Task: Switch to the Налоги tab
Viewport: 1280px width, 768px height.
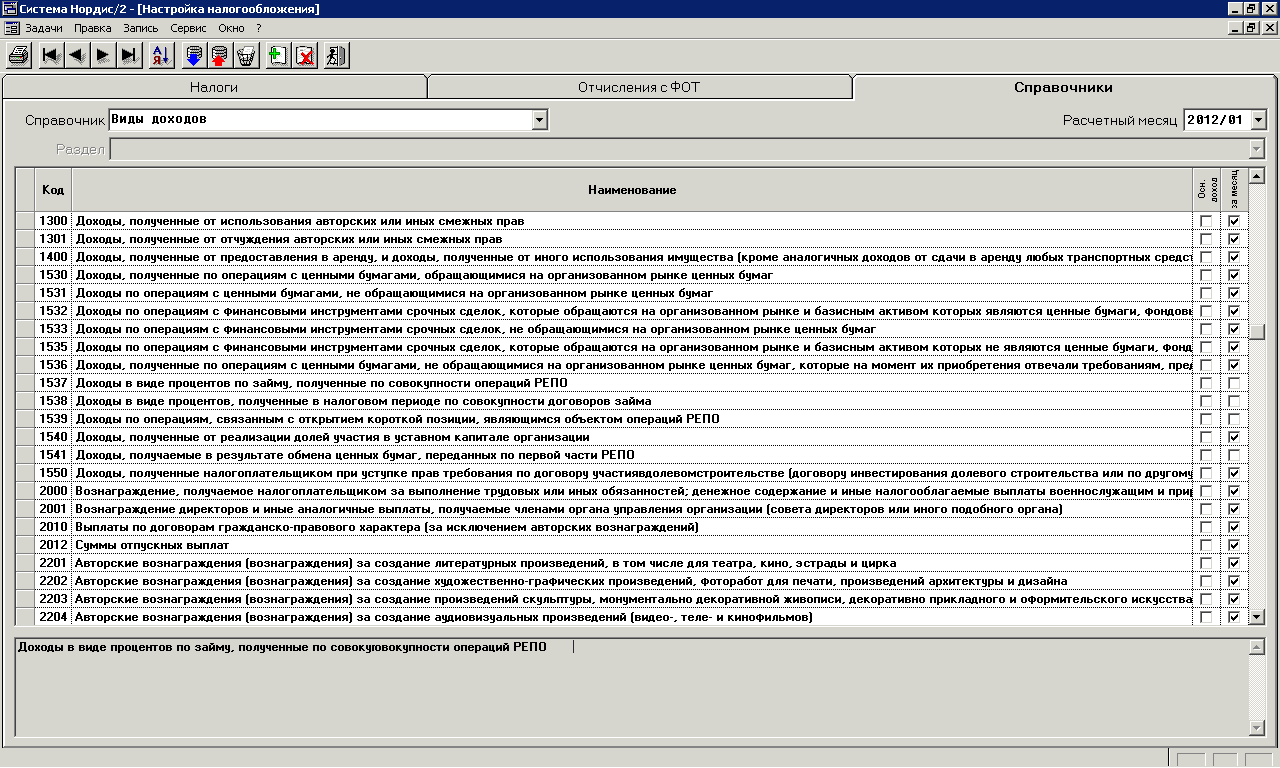Action: coord(213,88)
